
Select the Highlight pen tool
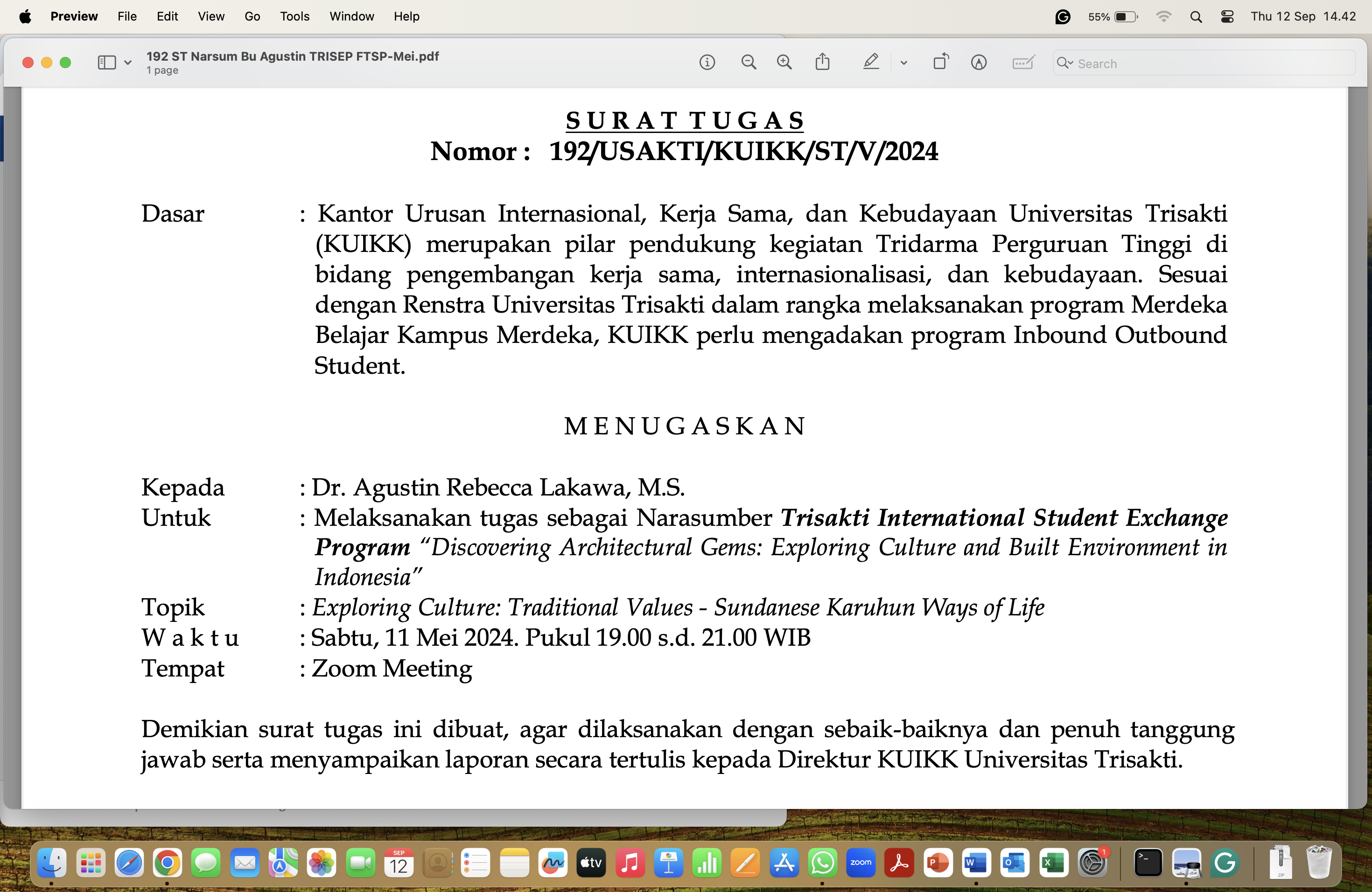[870, 62]
